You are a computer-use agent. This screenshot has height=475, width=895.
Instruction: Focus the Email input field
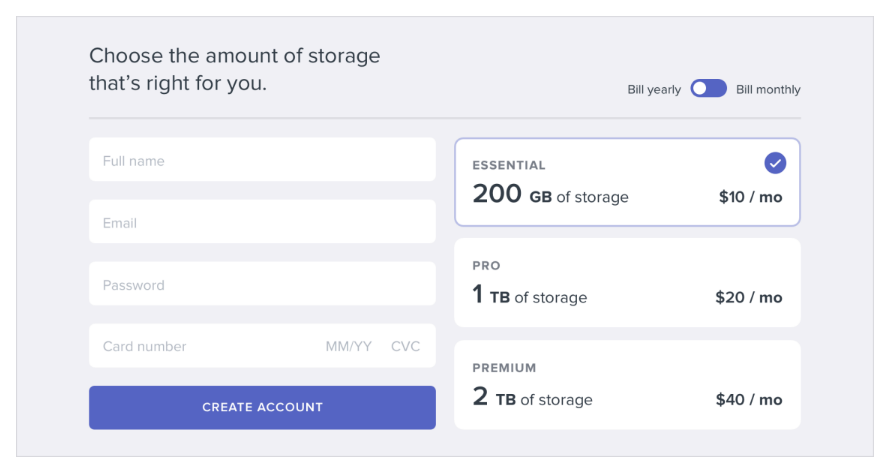pos(262,222)
